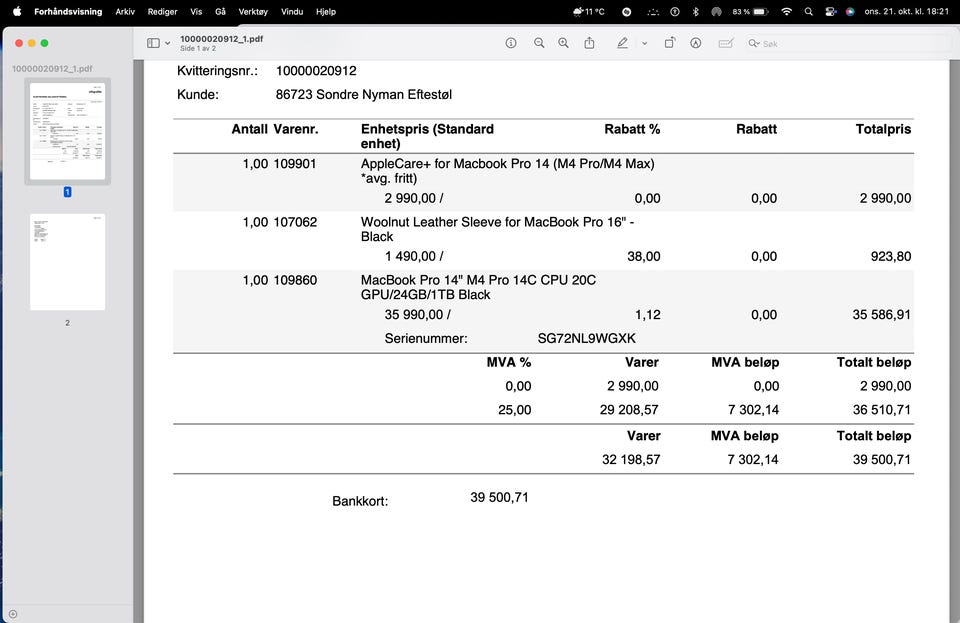Zoom out of the PDF page

point(539,43)
